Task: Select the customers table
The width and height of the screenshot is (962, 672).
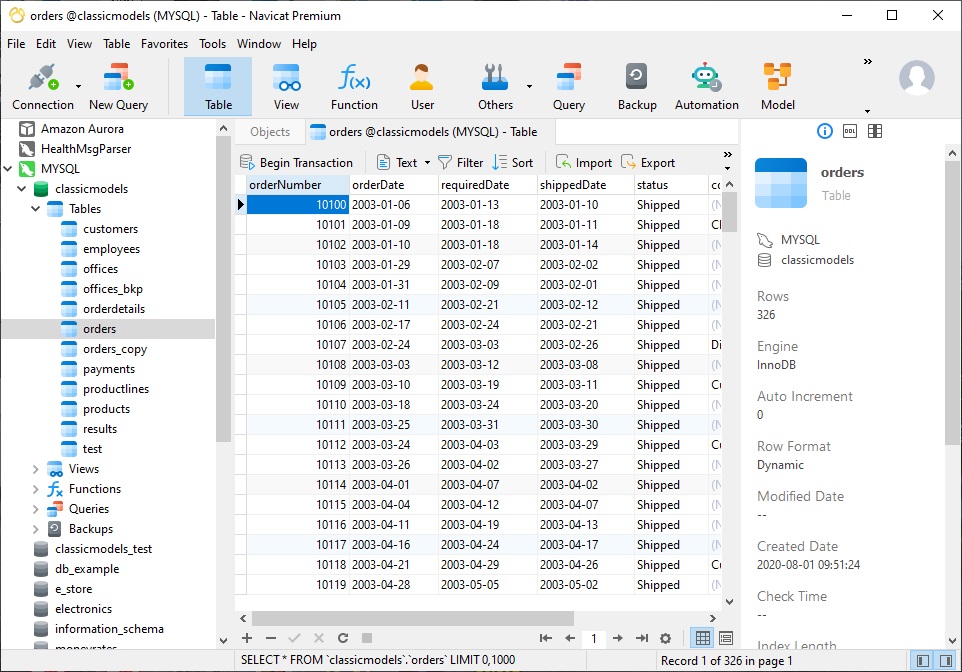Action: [x=110, y=229]
